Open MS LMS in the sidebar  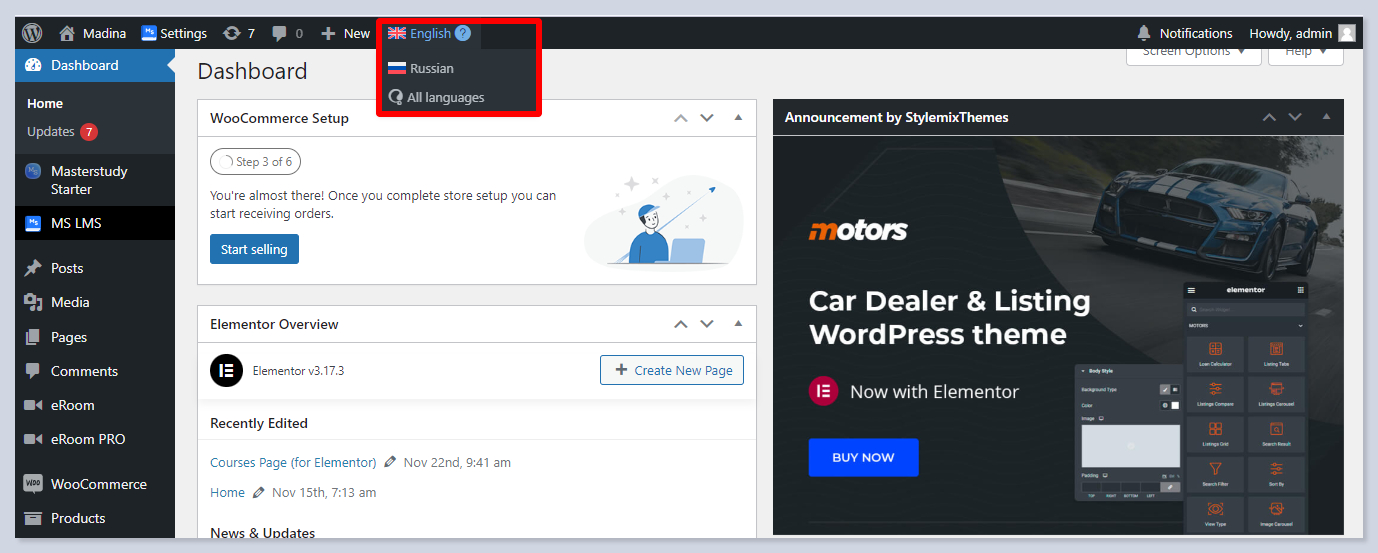(76, 223)
